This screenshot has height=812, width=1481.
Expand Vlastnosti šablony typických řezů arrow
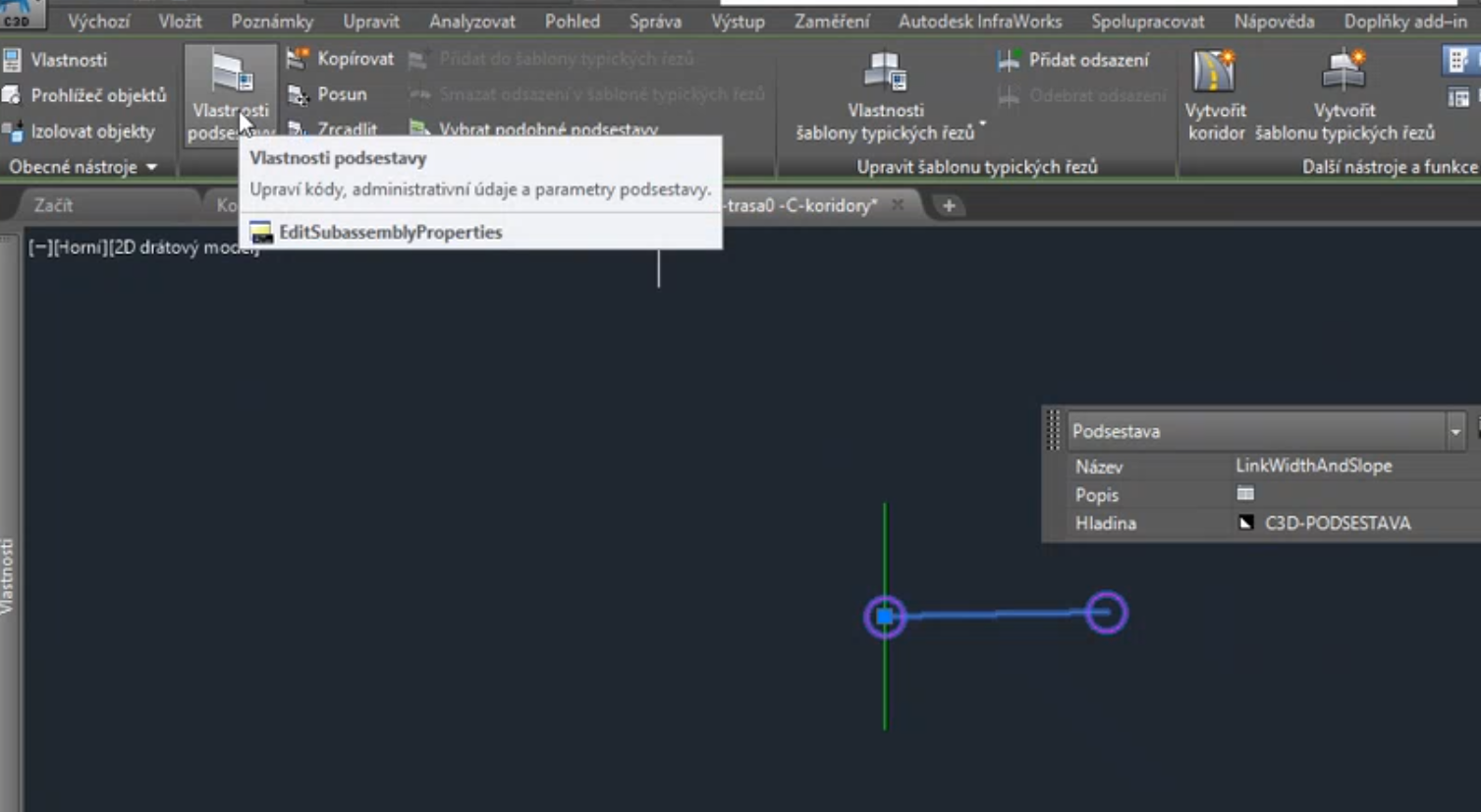click(981, 126)
